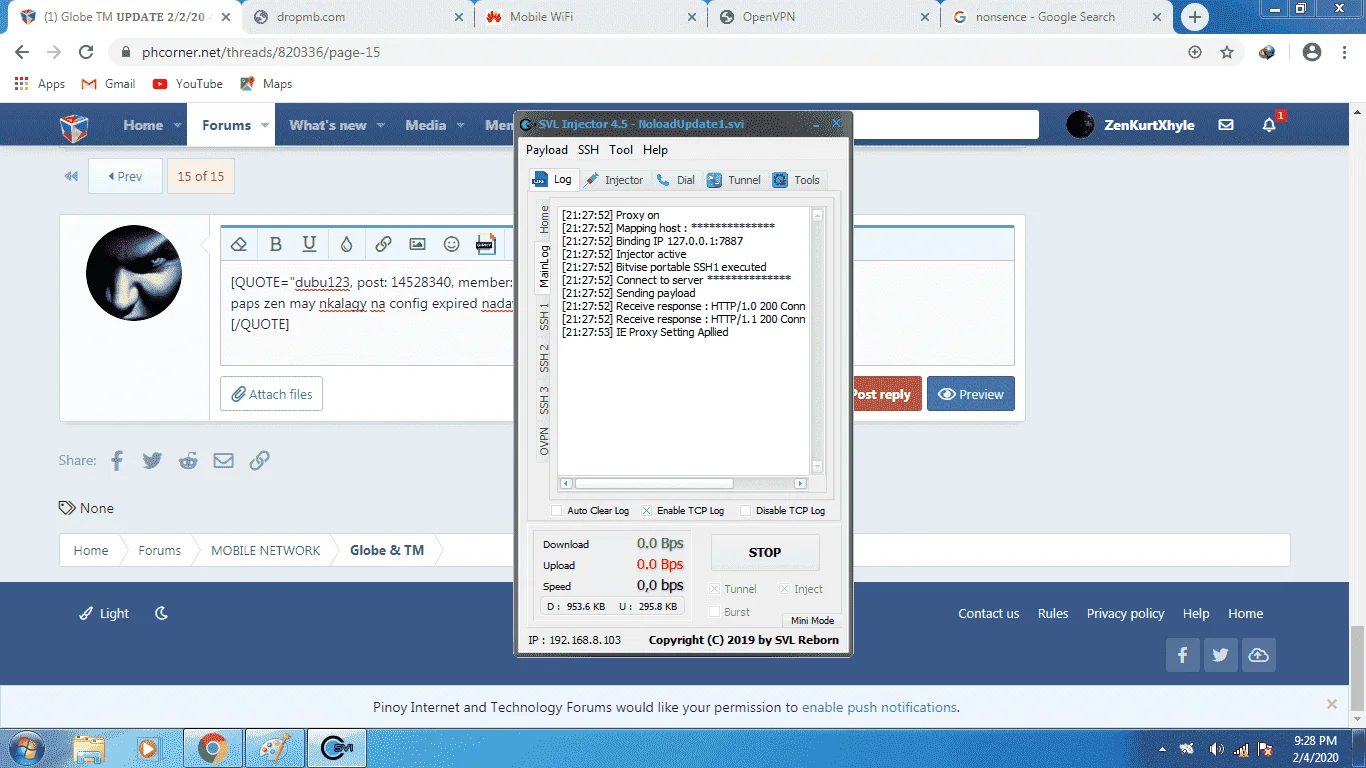Viewport: 1366px width, 768px height.
Task: Switch to Tools tab in SVL Injector
Action: click(796, 180)
